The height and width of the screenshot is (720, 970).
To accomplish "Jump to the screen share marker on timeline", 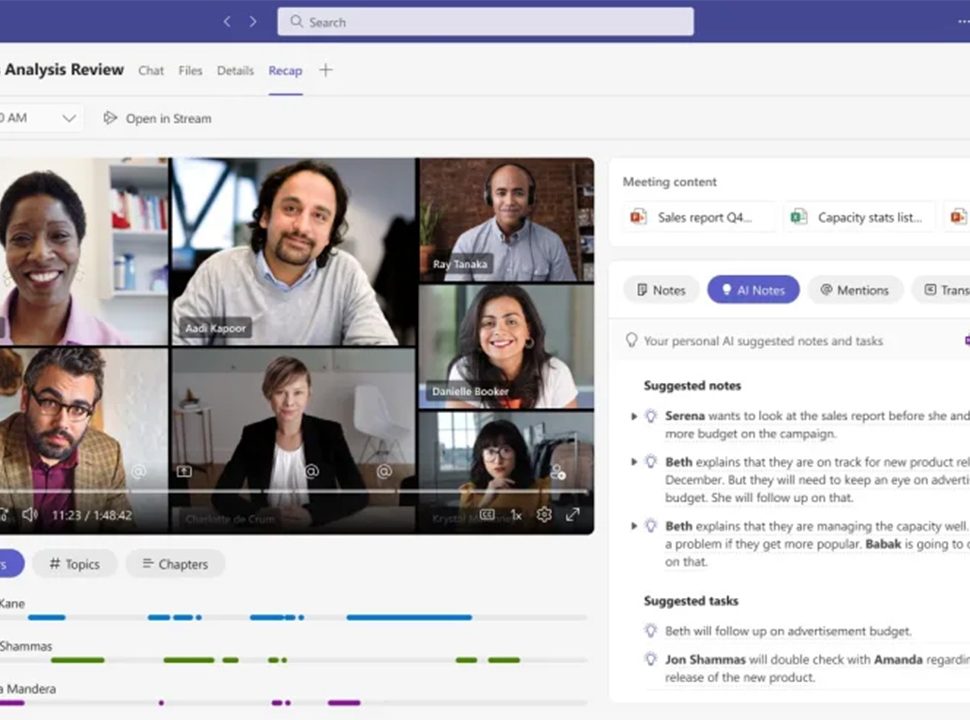I will pos(184,471).
